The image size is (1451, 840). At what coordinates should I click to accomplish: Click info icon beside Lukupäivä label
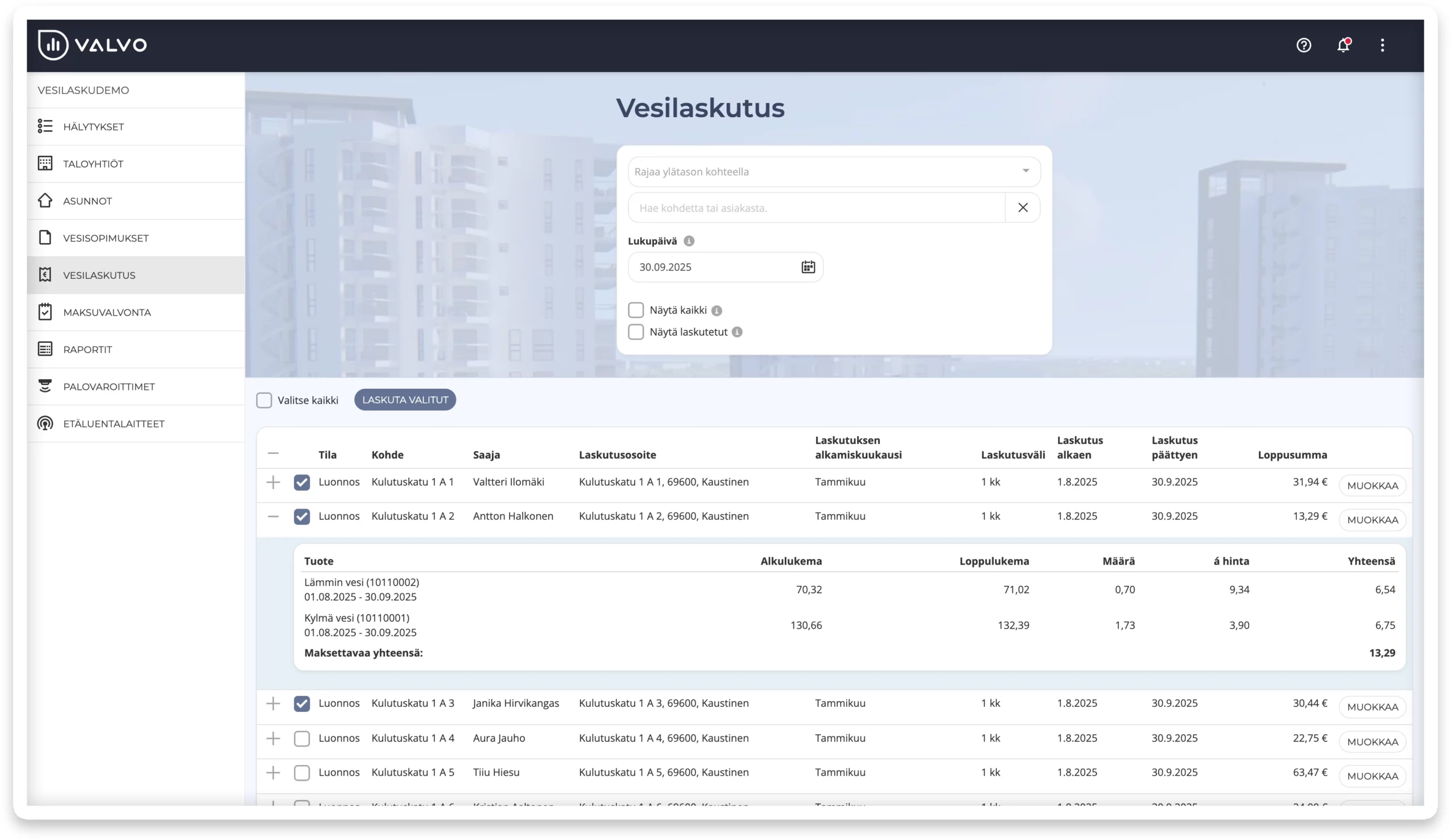pos(689,241)
